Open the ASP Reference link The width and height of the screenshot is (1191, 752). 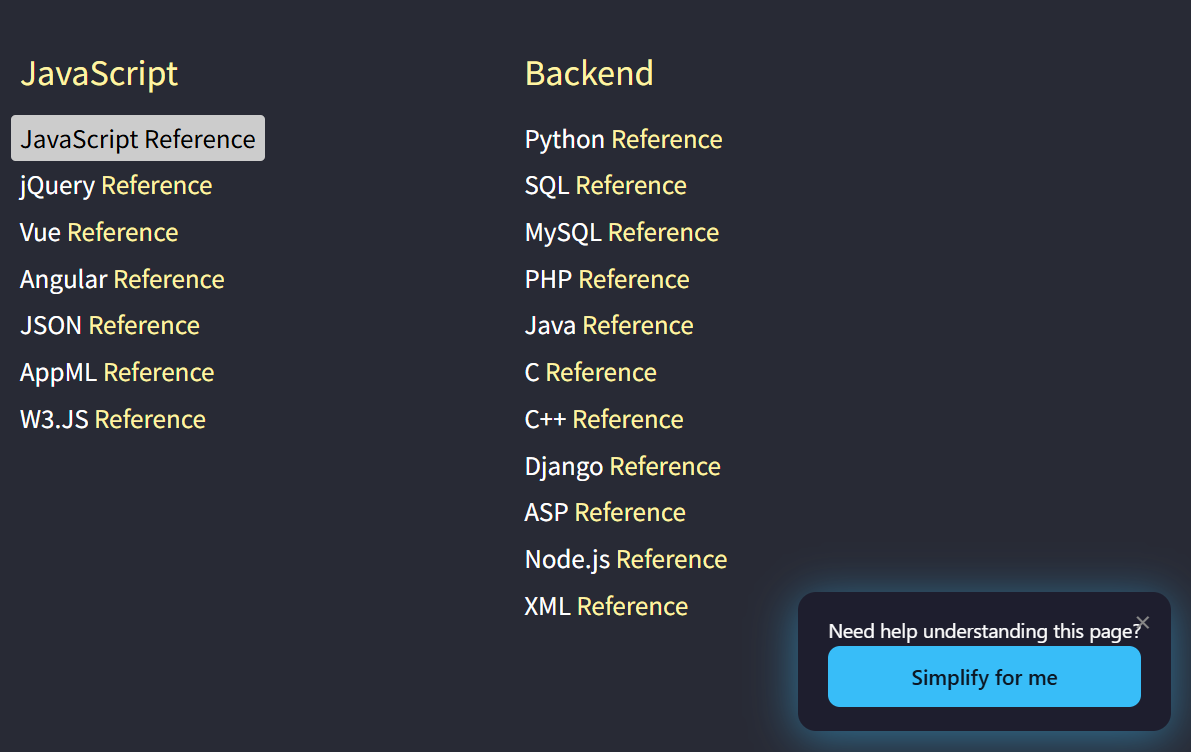605,513
